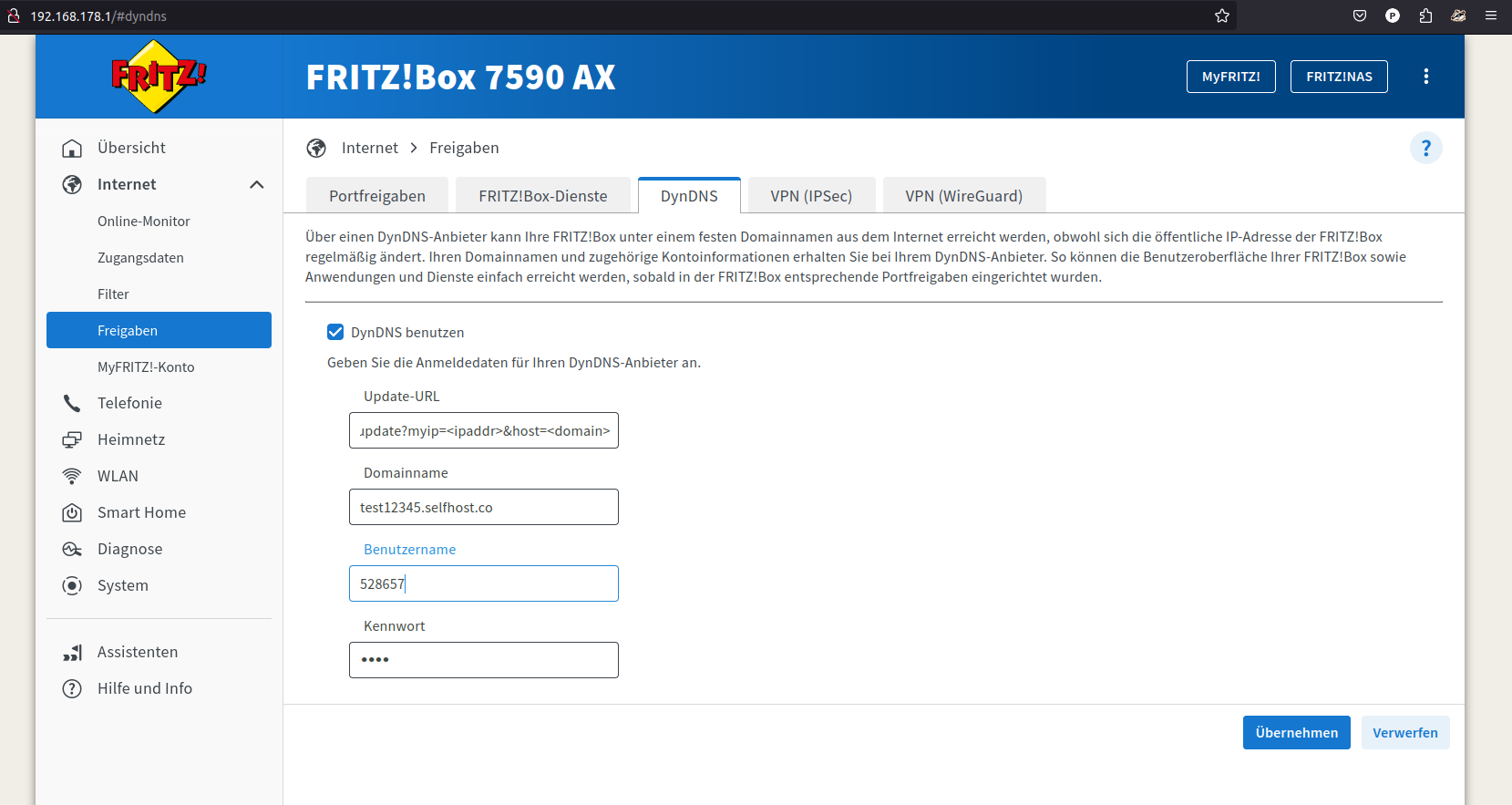Open Online-Monitor in the sidebar
Image resolution: width=1512 pixels, height=805 pixels.
pyautogui.click(x=144, y=222)
